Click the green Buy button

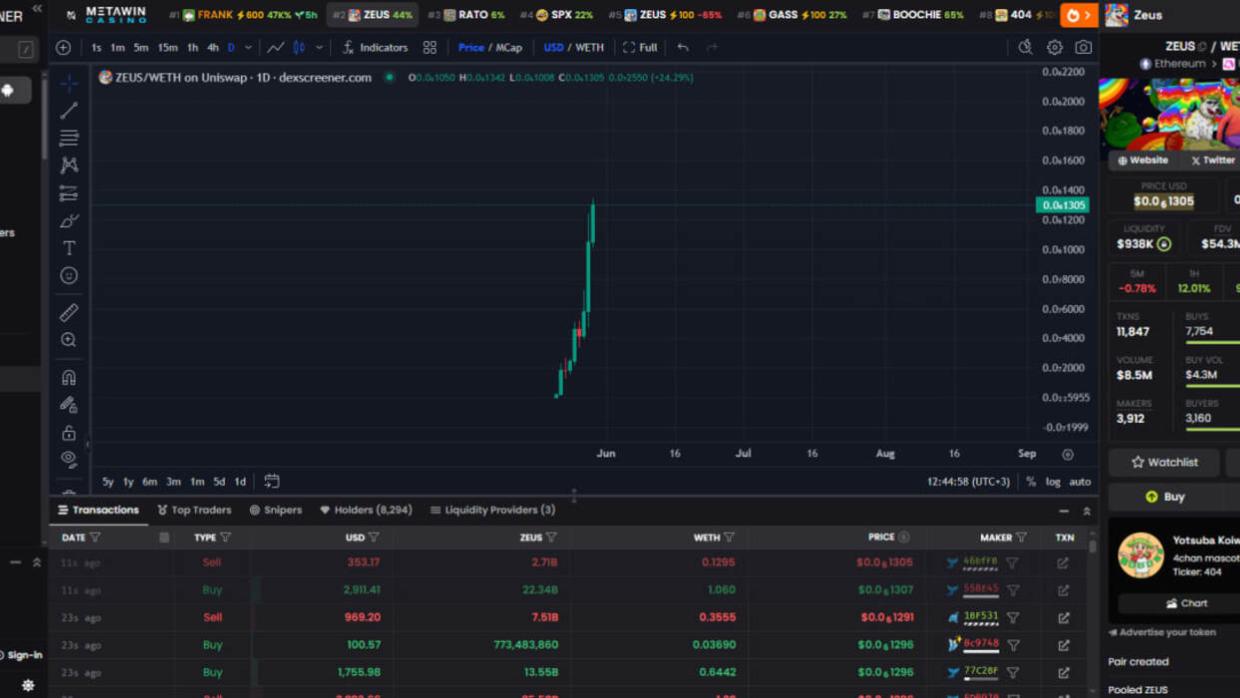pos(1165,496)
